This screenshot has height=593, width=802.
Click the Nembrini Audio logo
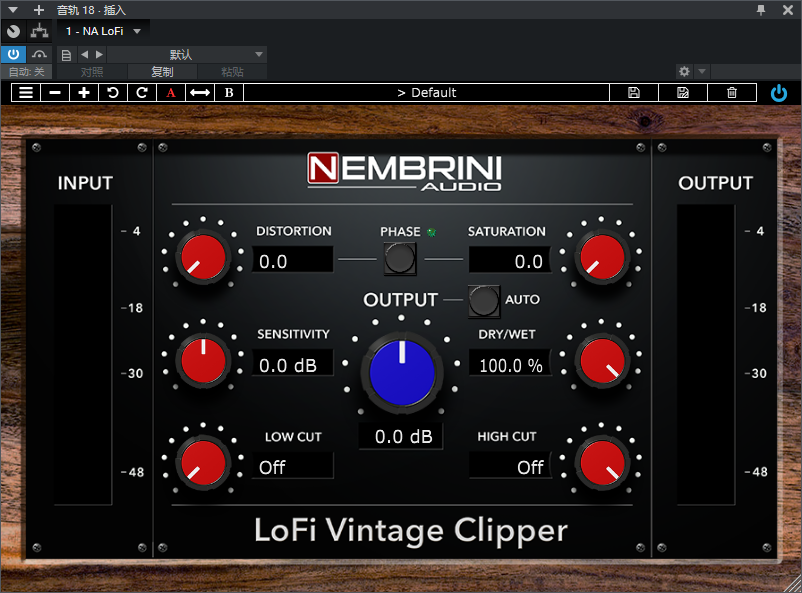point(404,172)
